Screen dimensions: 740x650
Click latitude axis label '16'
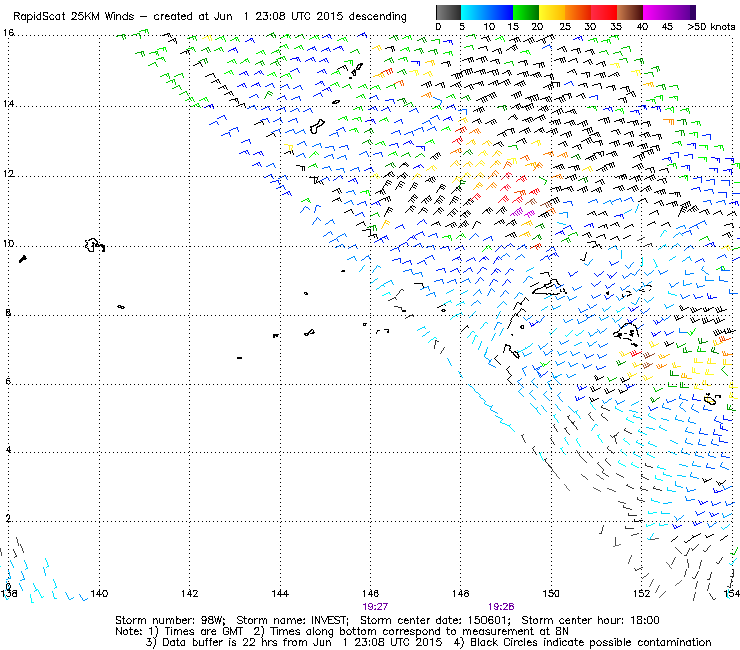[x=8, y=33]
